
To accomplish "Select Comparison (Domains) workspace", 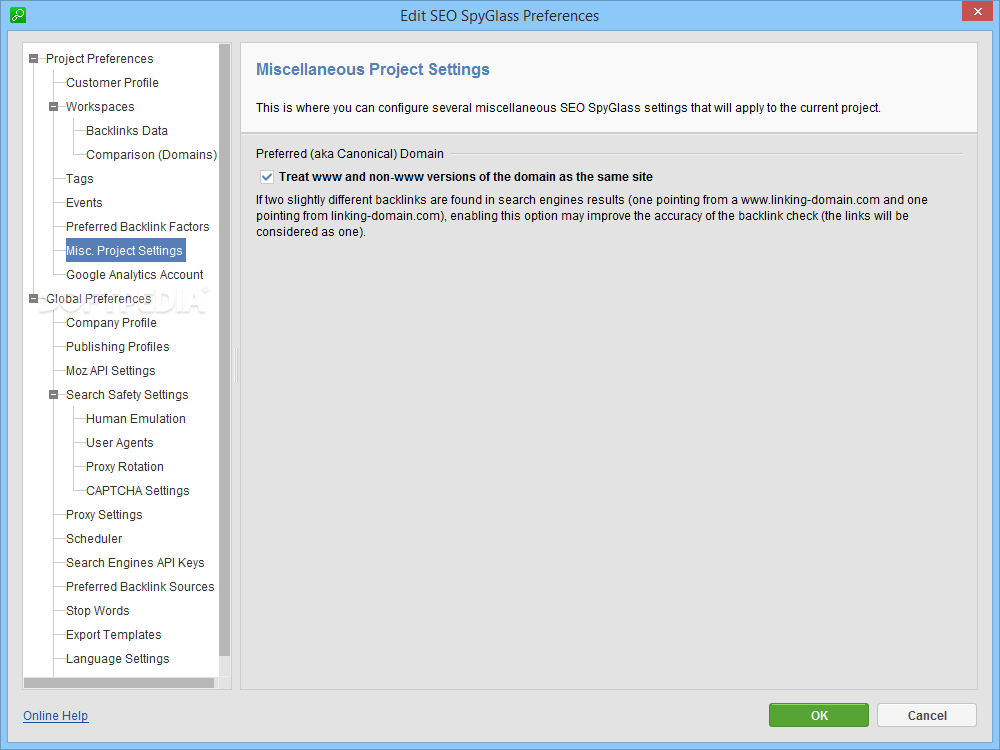I will [x=151, y=155].
